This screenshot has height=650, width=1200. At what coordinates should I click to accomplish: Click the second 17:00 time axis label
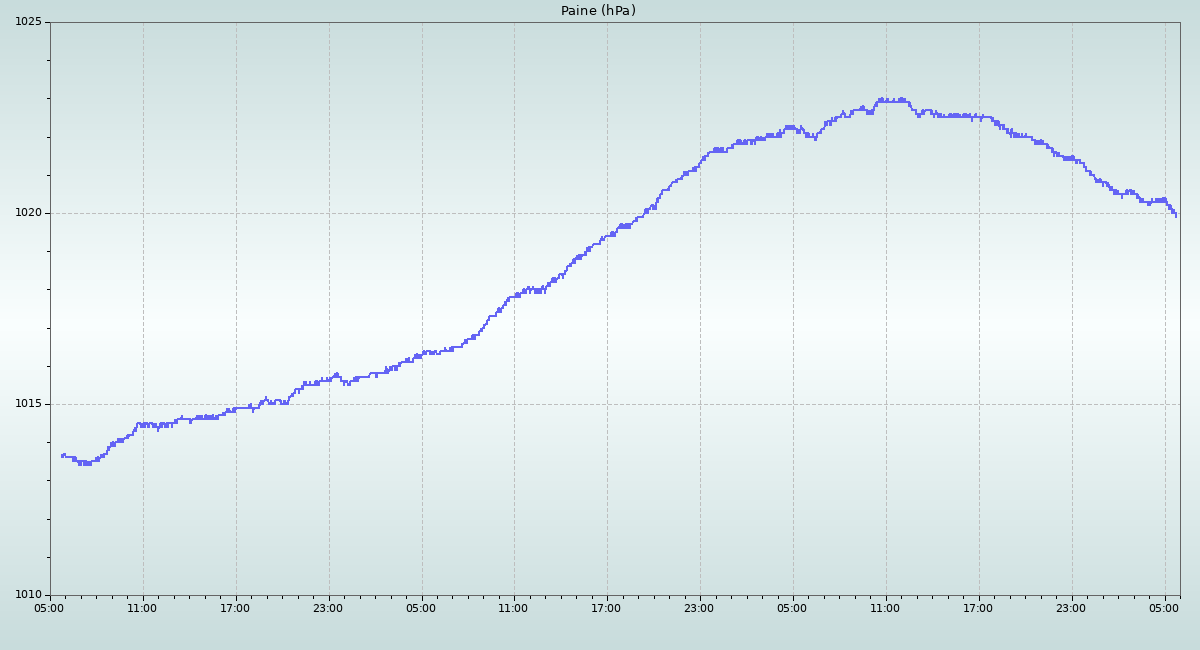[x=607, y=608]
